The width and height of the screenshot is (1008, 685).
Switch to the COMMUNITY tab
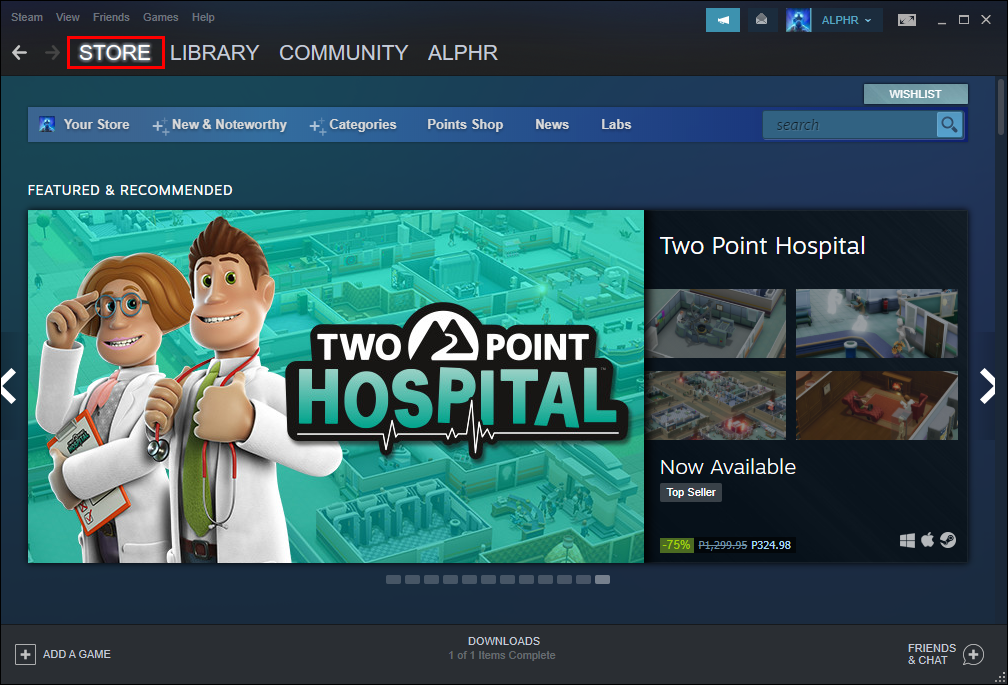pyautogui.click(x=343, y=53)
